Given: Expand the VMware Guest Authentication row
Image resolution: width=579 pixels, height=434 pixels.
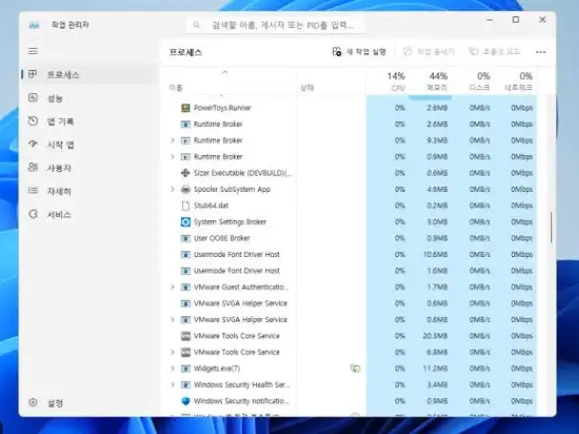Looking at the screenshot, I should (x=172, y=287).
